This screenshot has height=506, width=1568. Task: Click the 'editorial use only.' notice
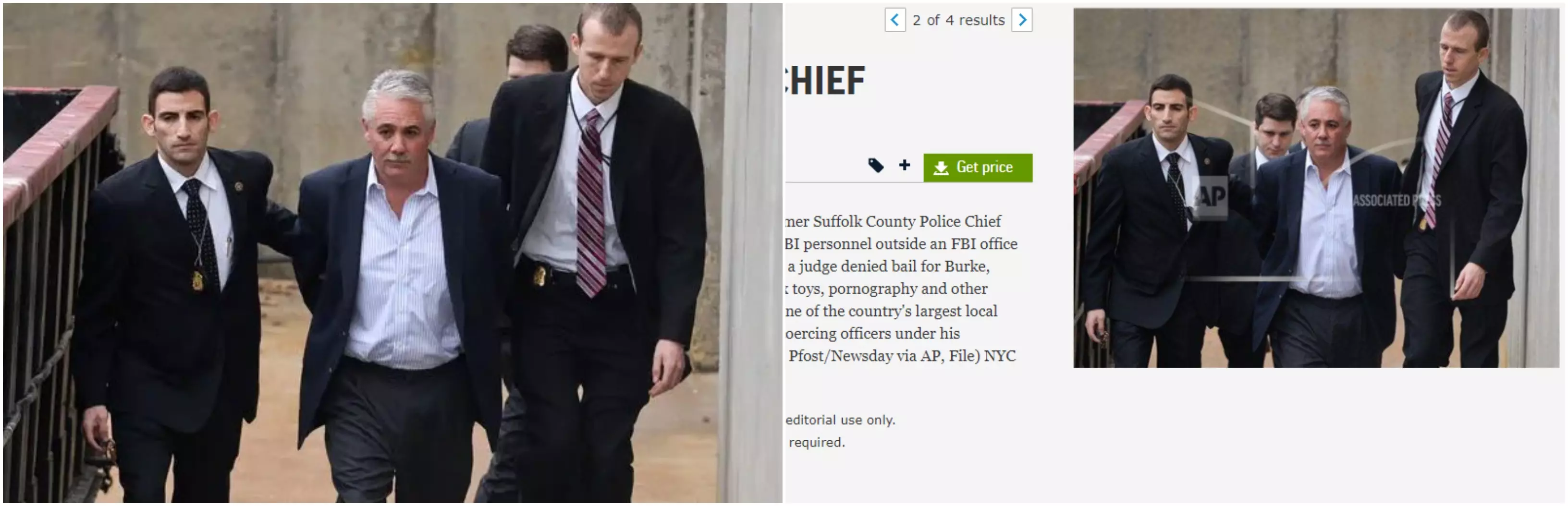pos(840,420)
